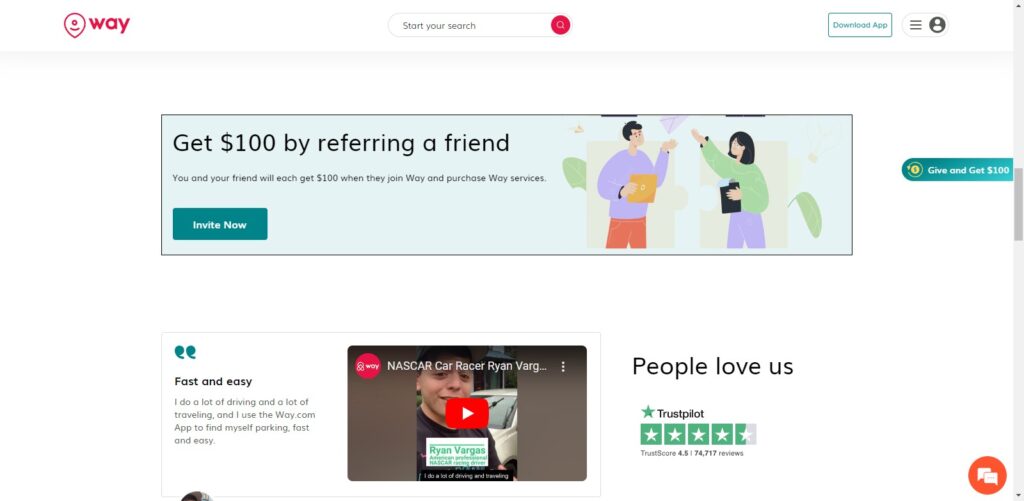Click the 74,717 reviews link
Image resolution: width=1024 pixels, height=501 pixels.
(x=718, y=453)
